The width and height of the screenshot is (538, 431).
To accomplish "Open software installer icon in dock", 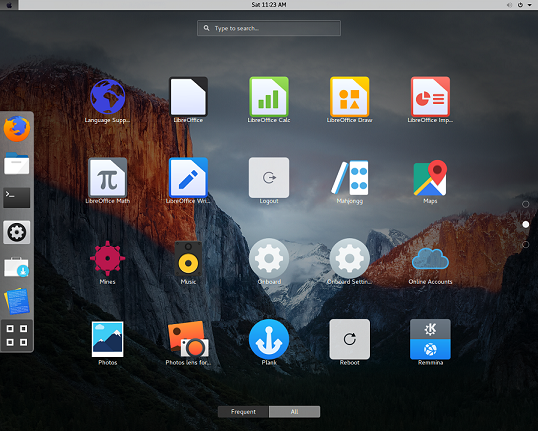I will pos(17,267).
